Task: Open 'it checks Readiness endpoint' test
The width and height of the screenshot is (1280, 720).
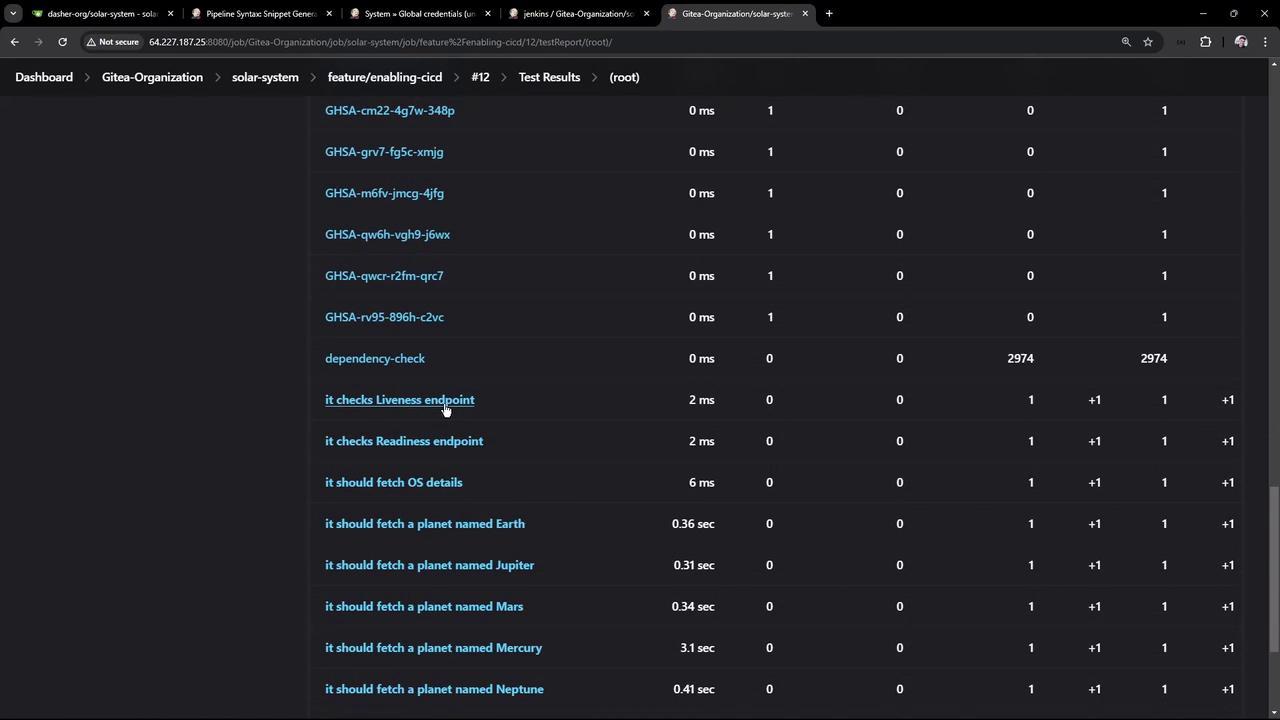Action: click(x=404, y=441)
